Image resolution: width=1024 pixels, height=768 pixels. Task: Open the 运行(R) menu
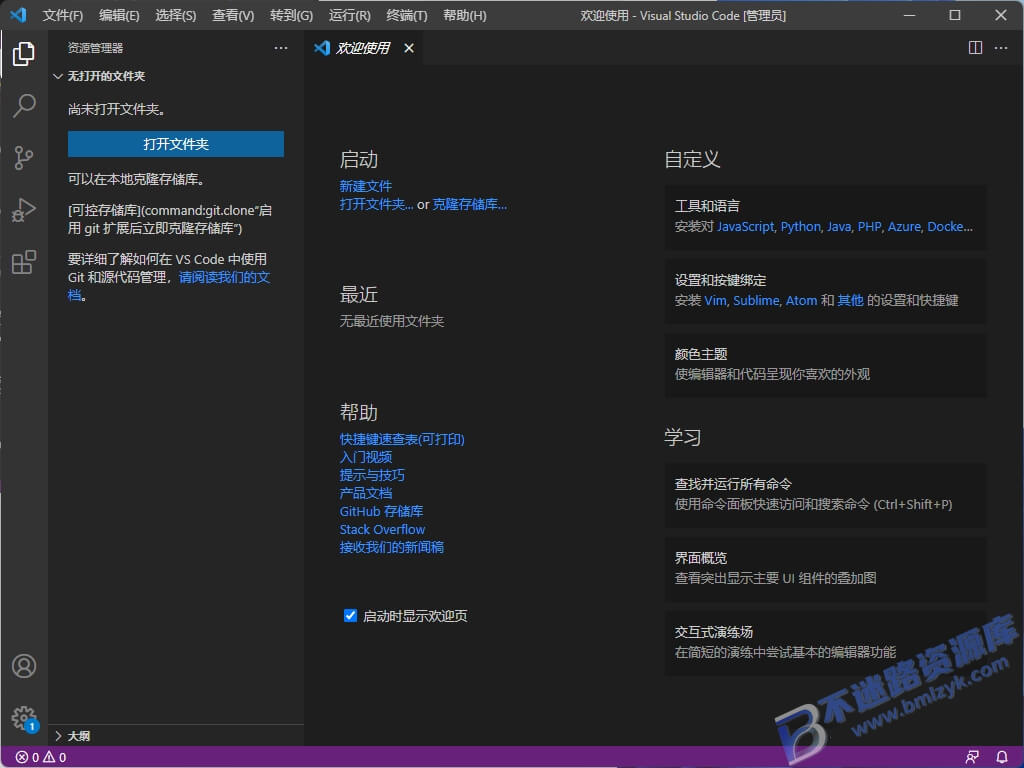click(x=349, y=15)
